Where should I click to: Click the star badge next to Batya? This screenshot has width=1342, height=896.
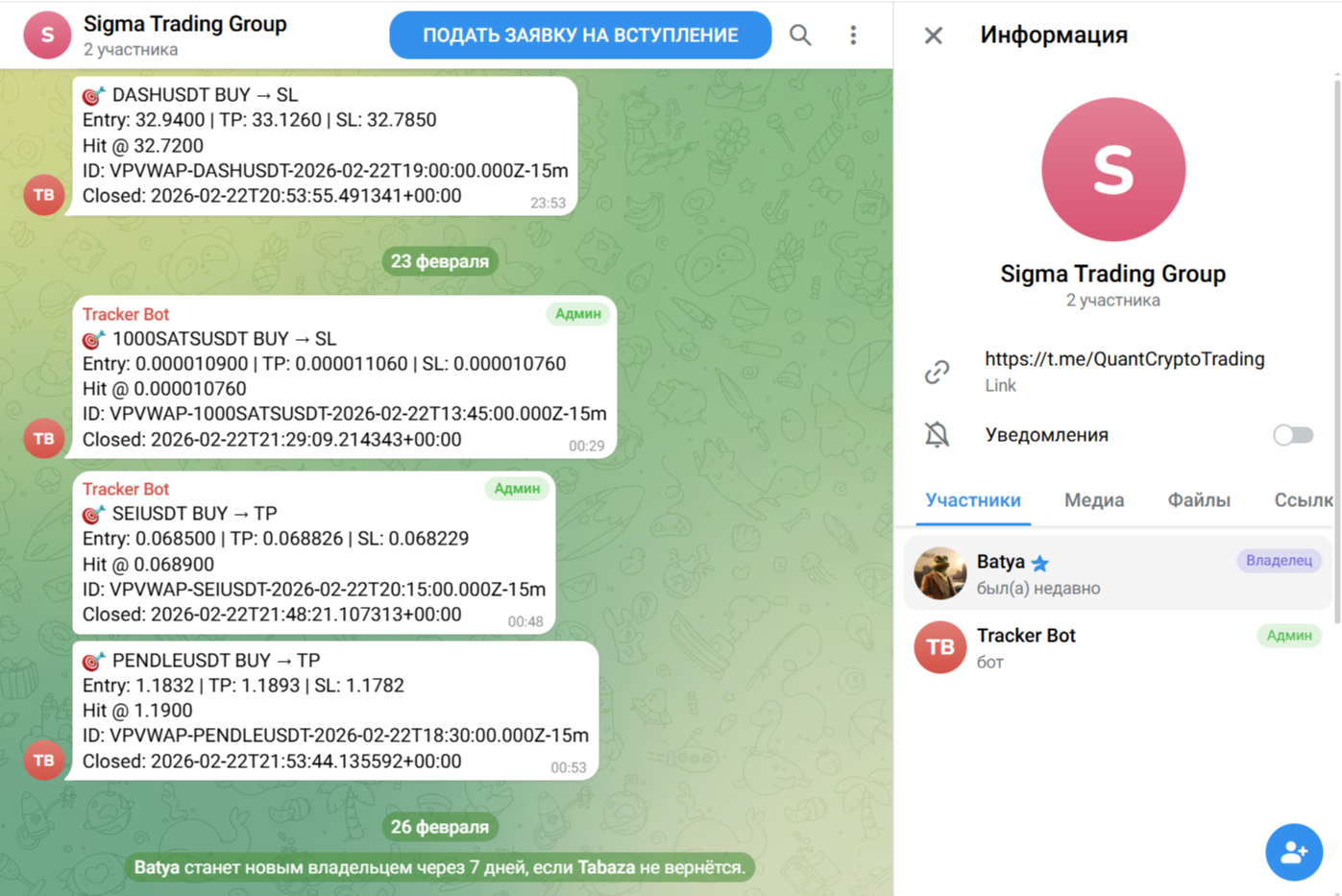[x=1039, y=564]
